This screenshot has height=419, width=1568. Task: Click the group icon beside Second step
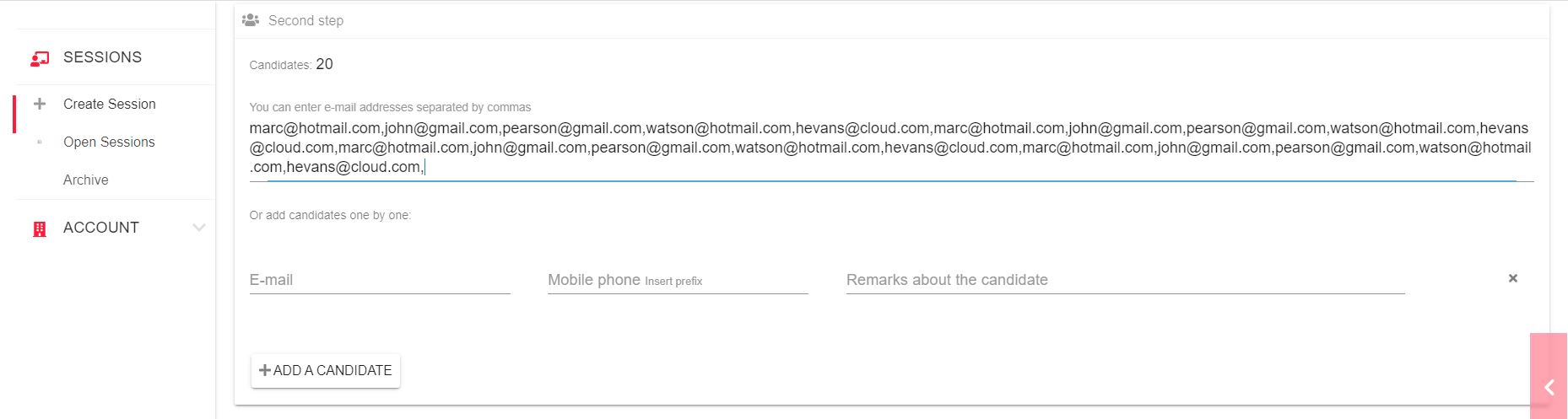pos(251,20)
